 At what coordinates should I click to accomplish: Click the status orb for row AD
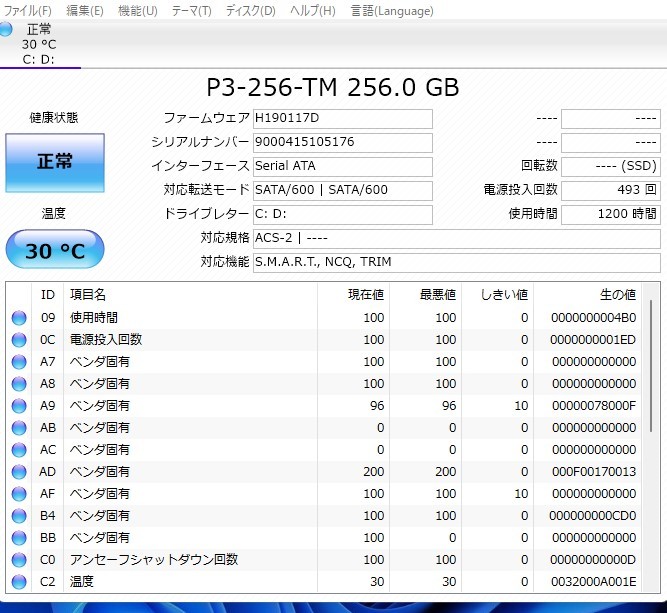[x=19, y=472]
